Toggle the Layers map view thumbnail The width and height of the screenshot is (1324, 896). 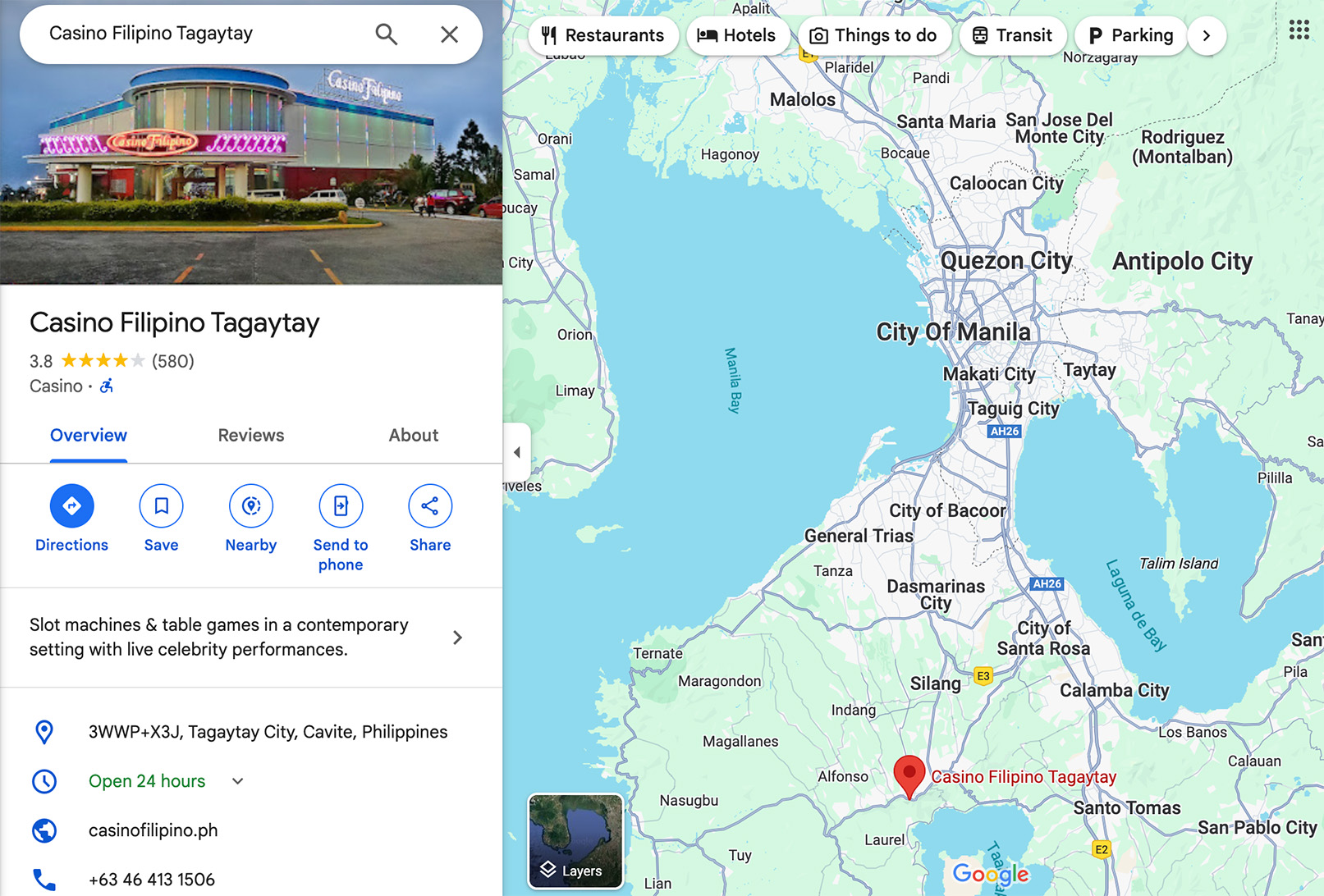pos(575,841)
